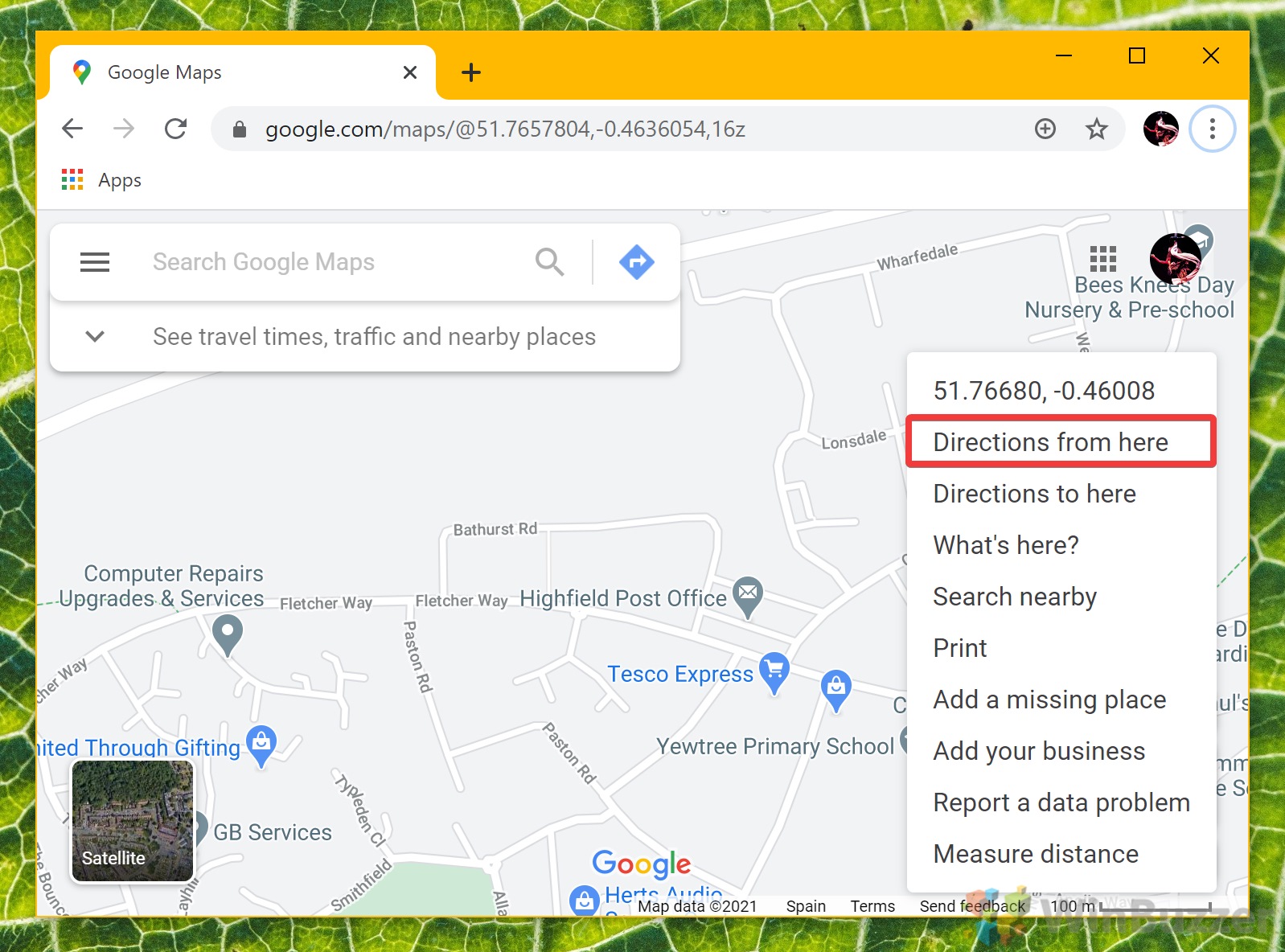Choose Directions from here

pyautogui.click(x=1061, y=441)
